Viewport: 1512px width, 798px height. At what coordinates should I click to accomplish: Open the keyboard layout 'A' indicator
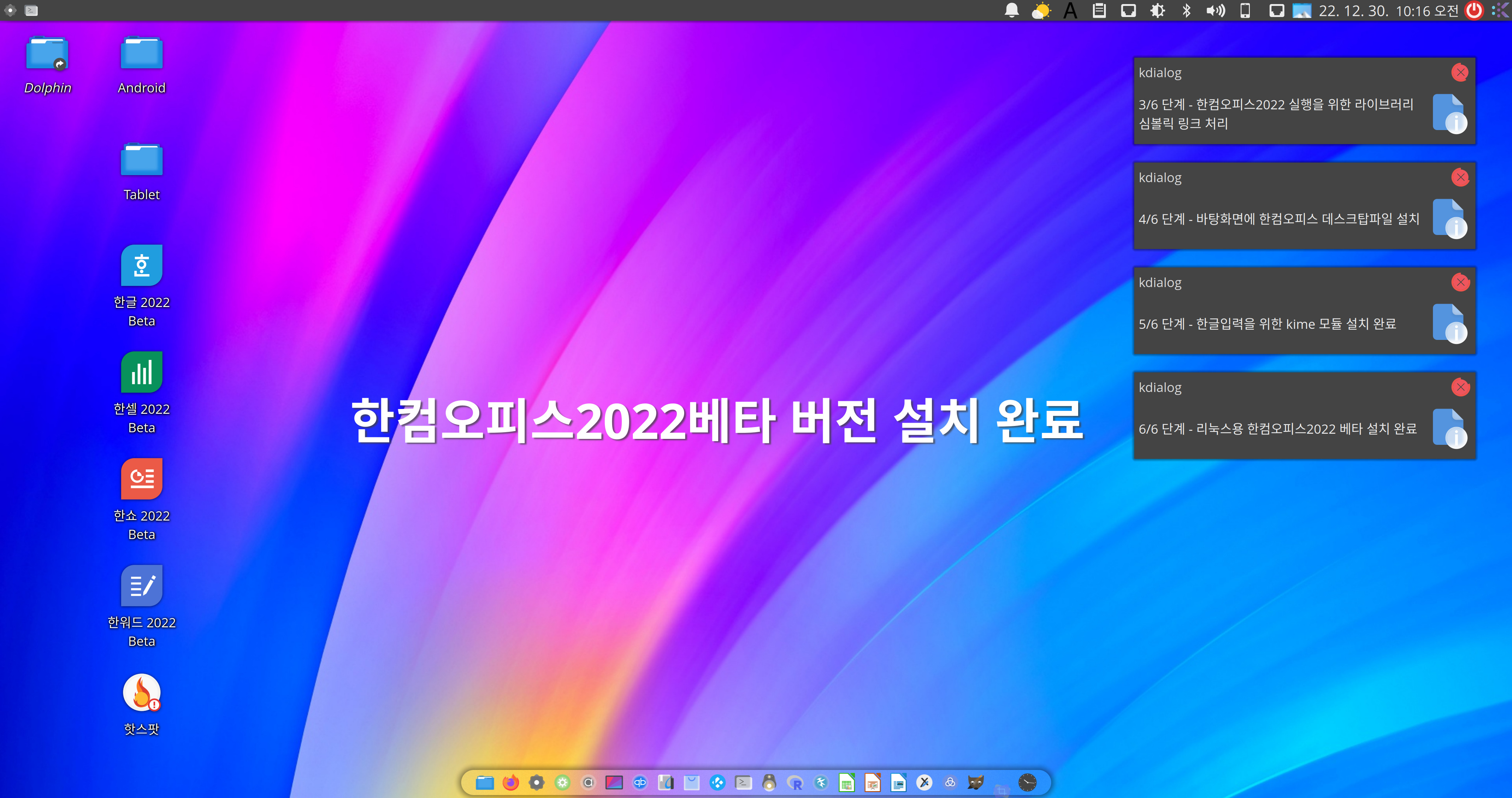[x=1071, y=11]
